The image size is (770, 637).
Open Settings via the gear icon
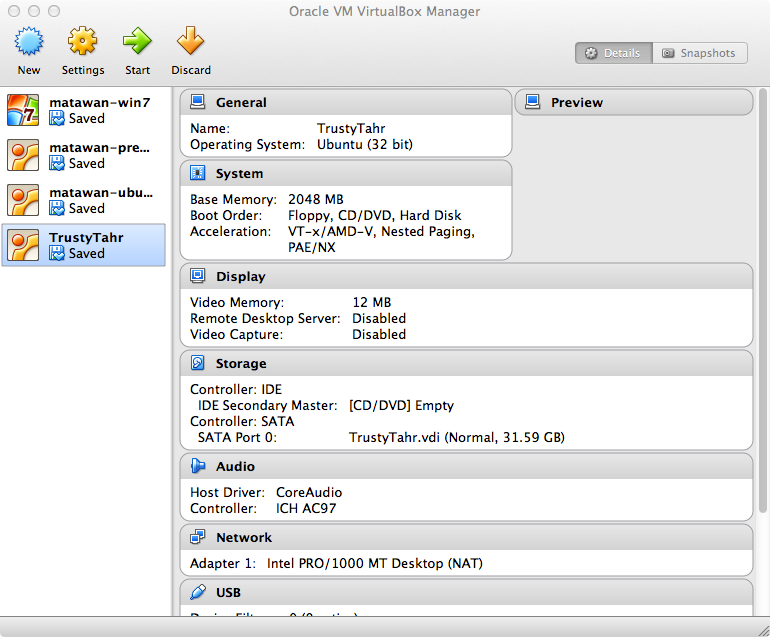[x=82, y=41]
